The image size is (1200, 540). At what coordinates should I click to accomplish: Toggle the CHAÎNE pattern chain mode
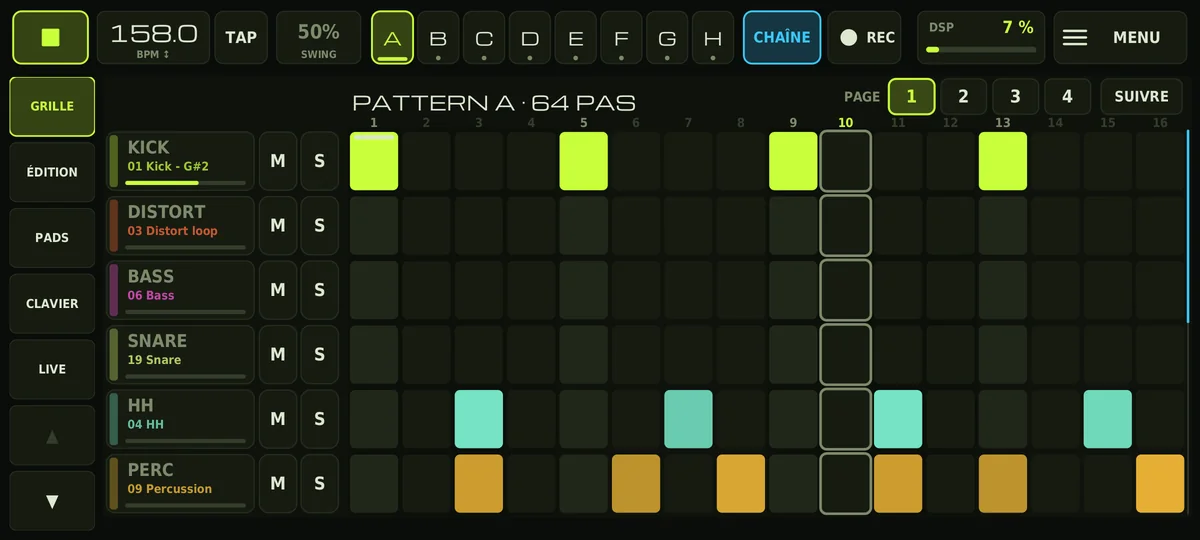[782, 37]
